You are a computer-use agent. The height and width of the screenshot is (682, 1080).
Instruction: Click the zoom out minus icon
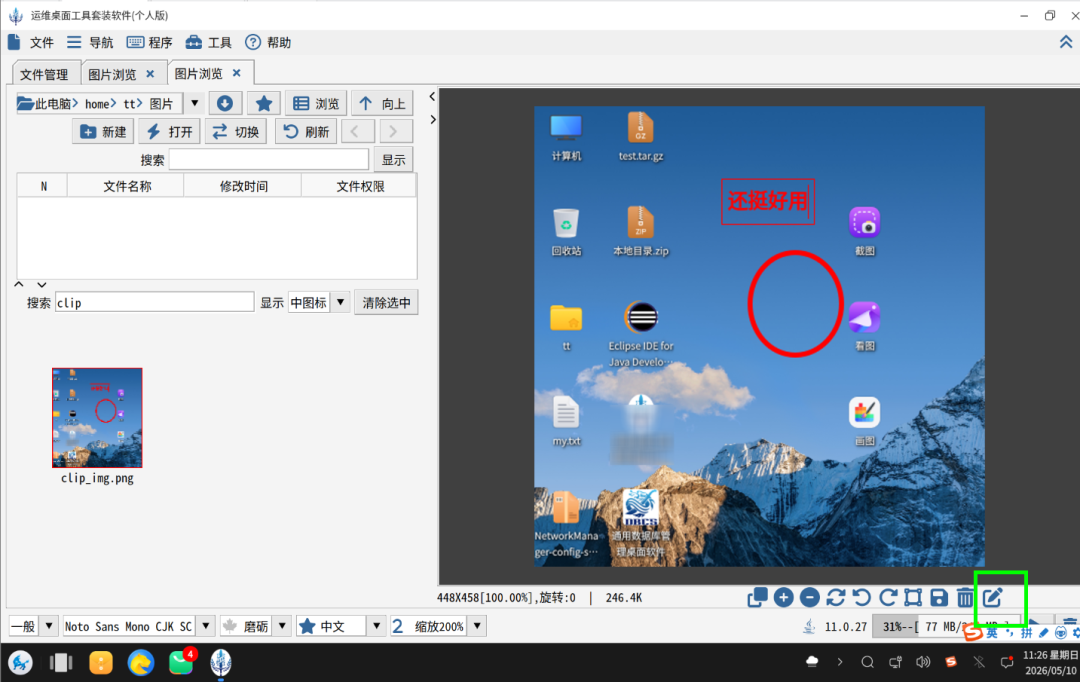coord(809,597)
